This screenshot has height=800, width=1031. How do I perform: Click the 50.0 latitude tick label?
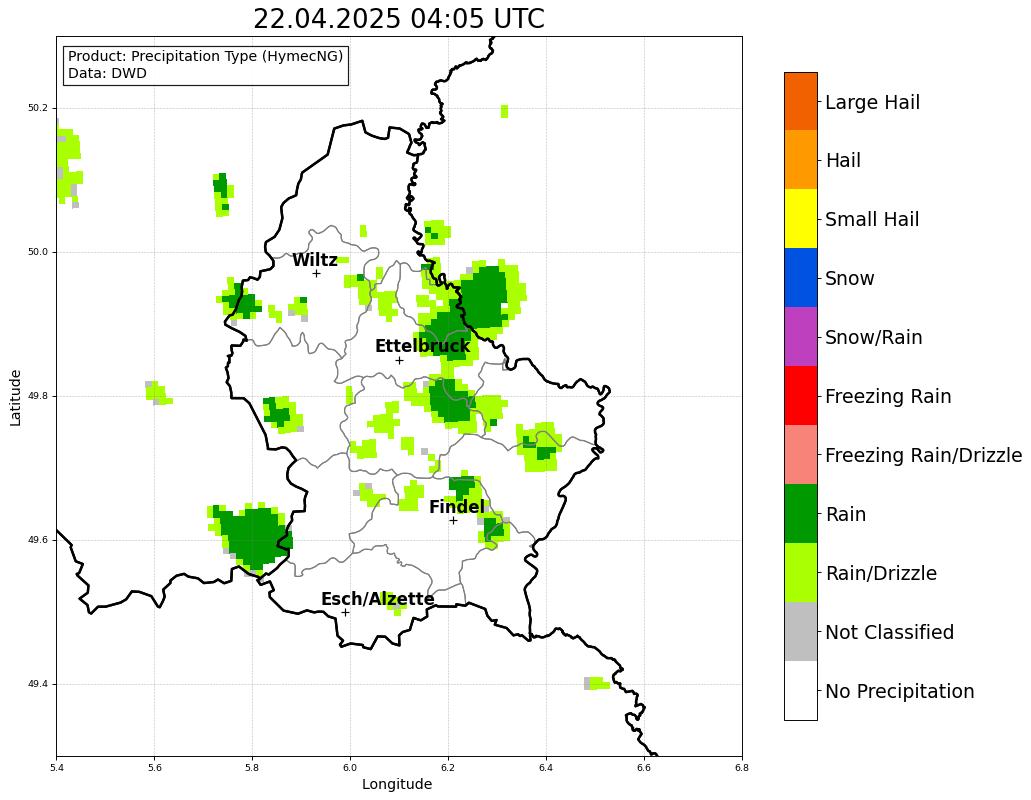click(x=38, y=252)
